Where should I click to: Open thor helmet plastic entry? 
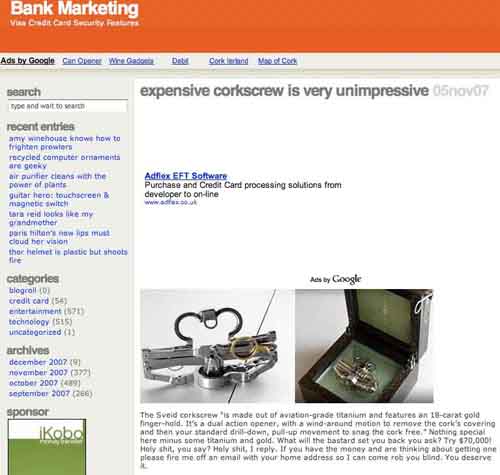(x=68, y=256)
